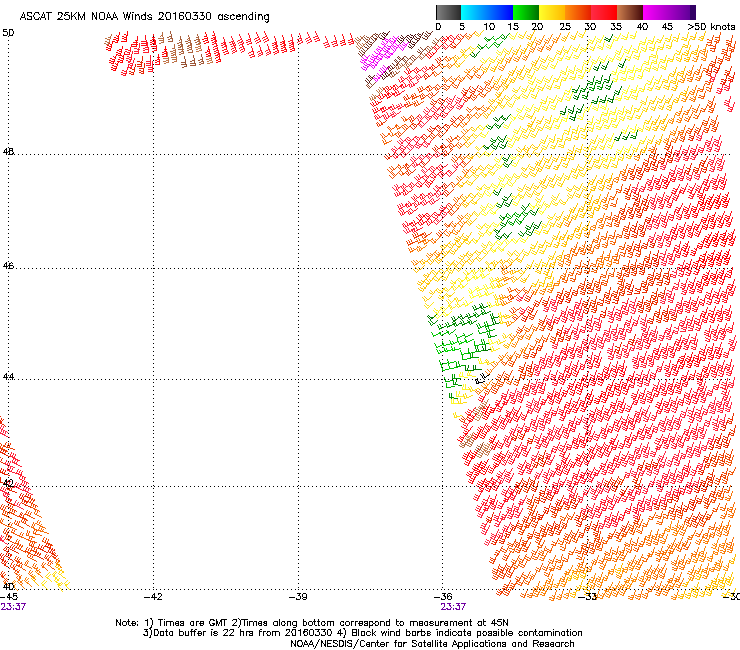This screenshot has width=740, height=650.
Task: Click the map title 'ASCAT 25KM NOAA Winds 20160330 ascending'
Action: click(x=144, y=17)
